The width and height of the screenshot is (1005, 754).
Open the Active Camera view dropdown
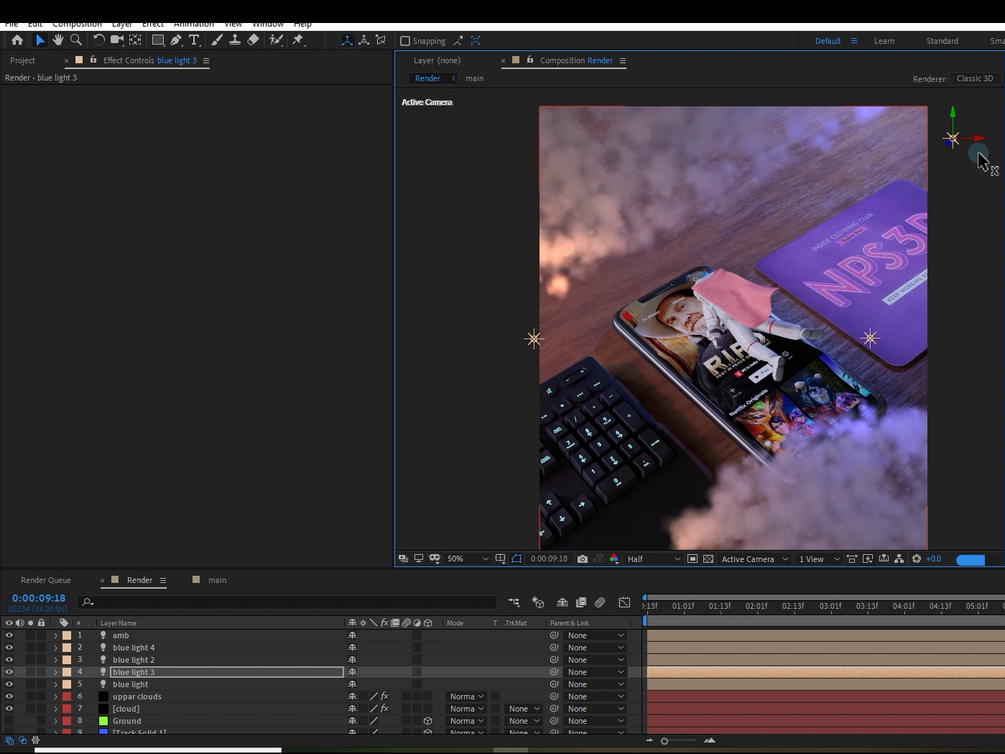click(x=754, y=559)
